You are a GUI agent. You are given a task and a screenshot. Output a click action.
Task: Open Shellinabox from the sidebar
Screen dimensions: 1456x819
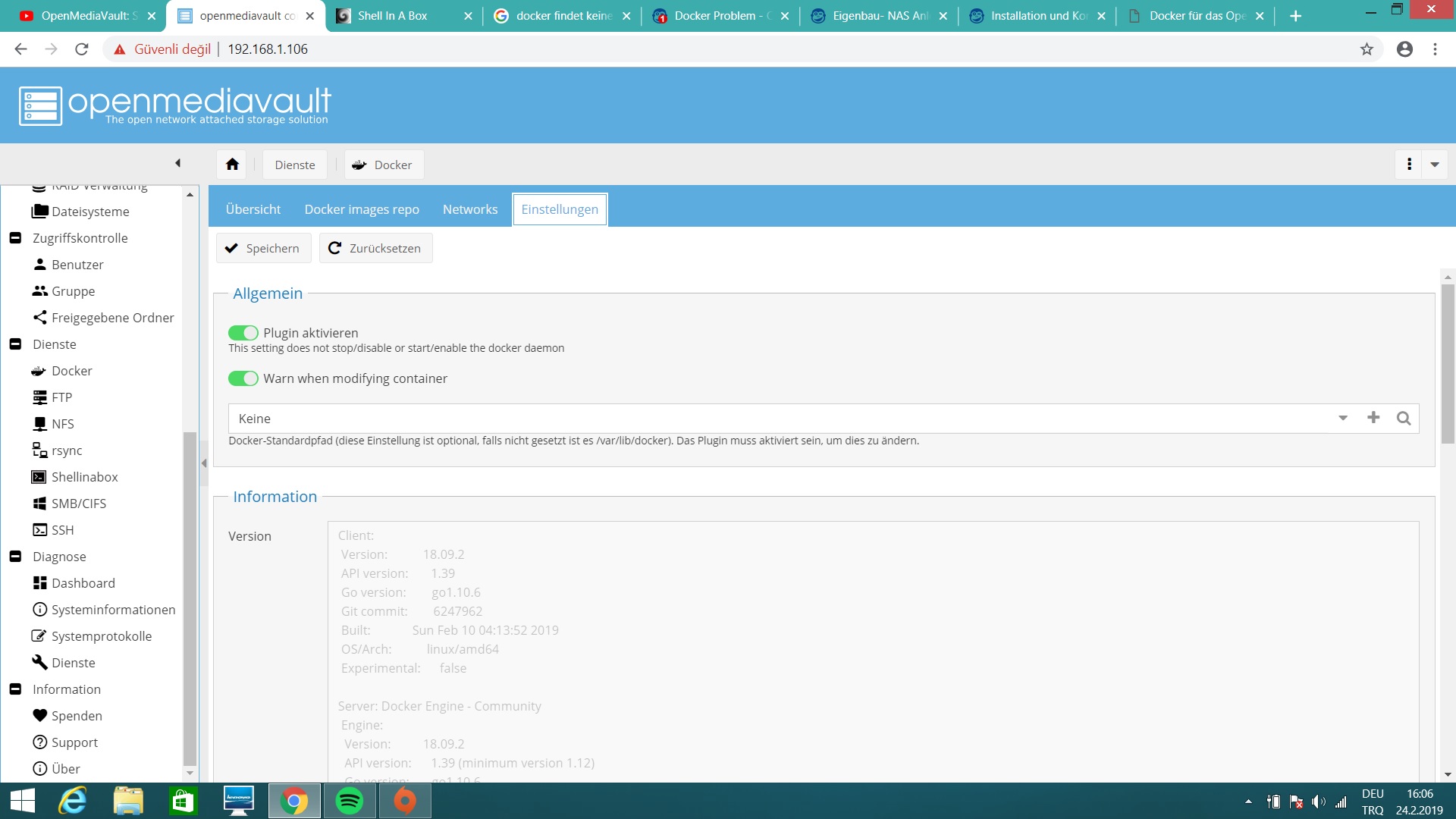coord(84,477)
